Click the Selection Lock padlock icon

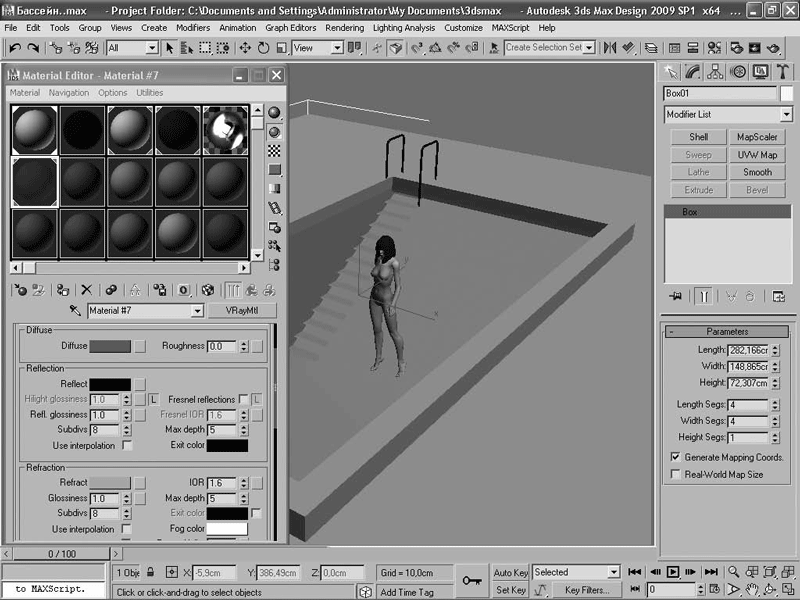click(x=150, y=573)
